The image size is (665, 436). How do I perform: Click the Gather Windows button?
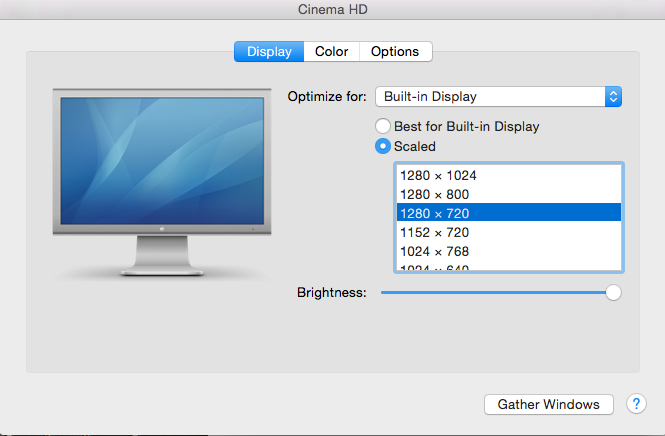(x=548, y=404)
